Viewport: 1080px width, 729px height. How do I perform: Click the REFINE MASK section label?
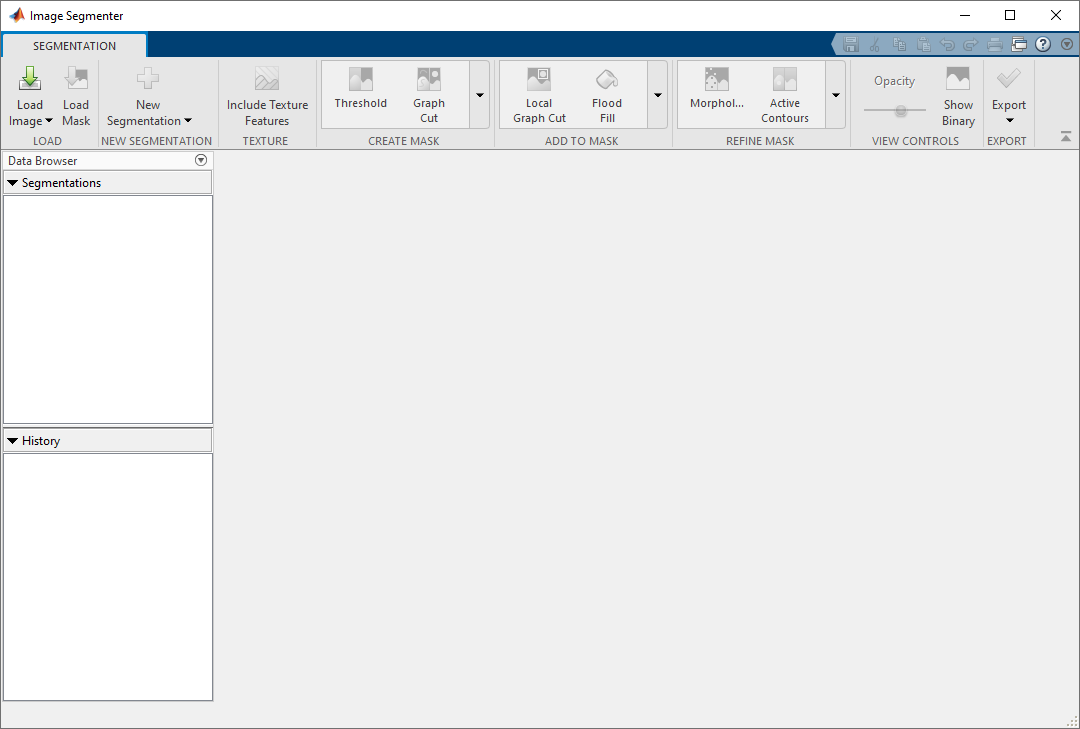[x=760, y=141]
